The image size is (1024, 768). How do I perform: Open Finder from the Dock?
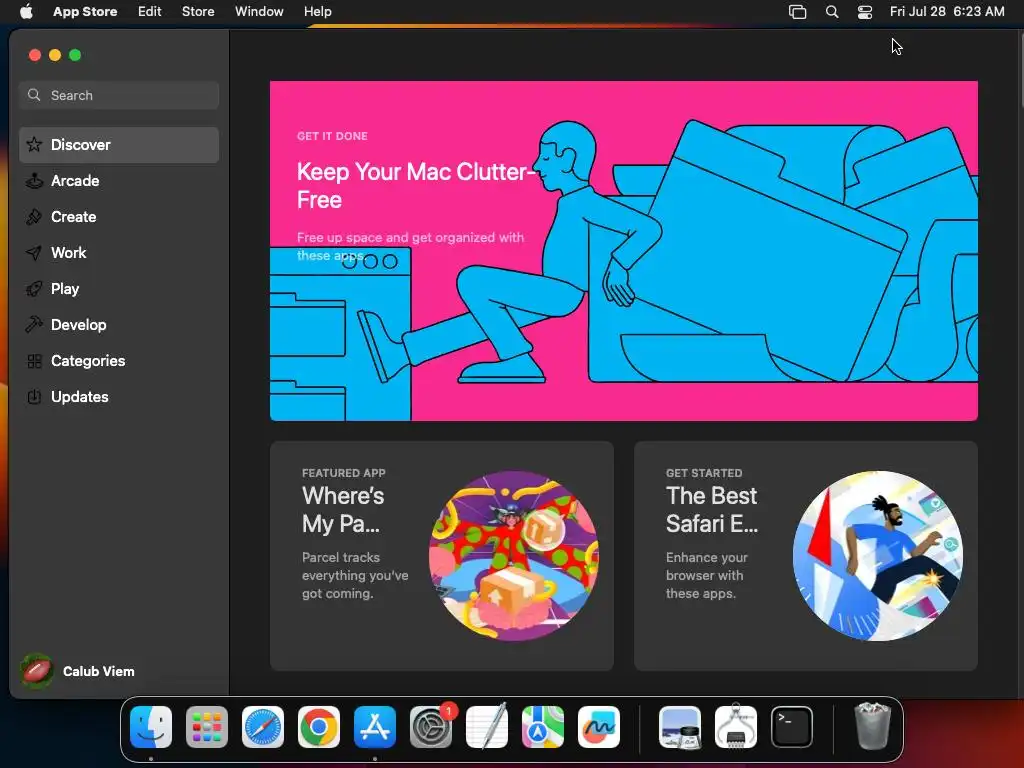tap(151, 727)
